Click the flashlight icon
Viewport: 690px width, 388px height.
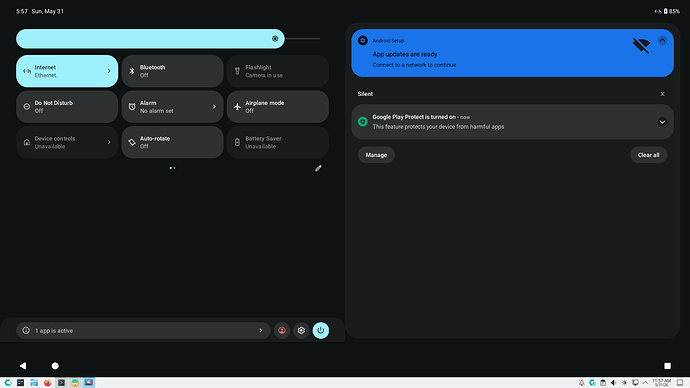point(237,71)
